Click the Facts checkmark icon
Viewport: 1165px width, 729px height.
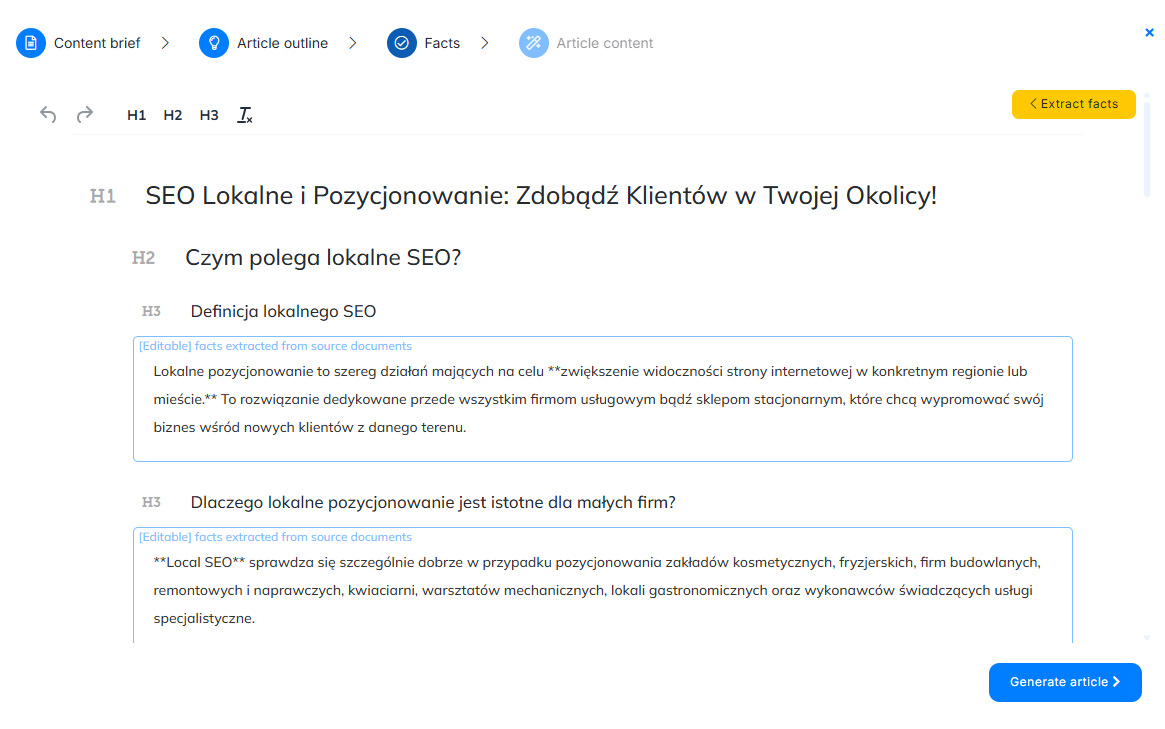point(402,43)
